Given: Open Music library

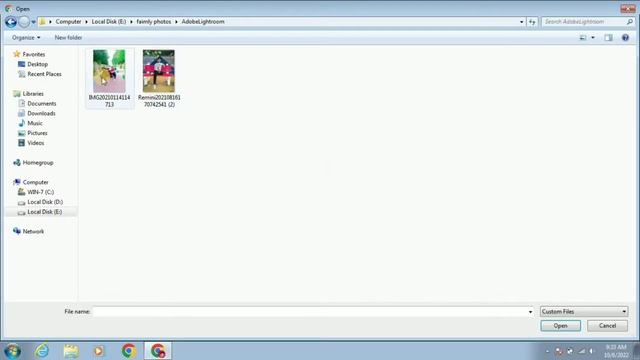Looking at the screenshot, I should pyautogui.click(x=35, y=123).
